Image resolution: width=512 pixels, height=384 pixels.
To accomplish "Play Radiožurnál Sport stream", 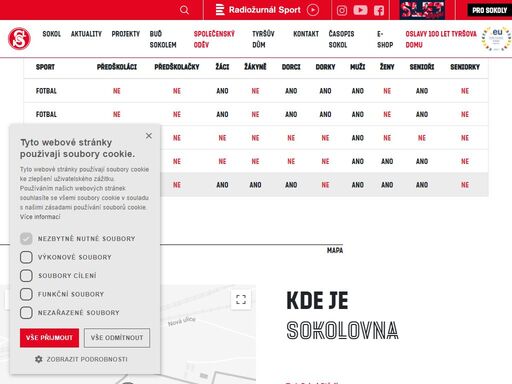I will pyautogui.click(x=313, y=10).
